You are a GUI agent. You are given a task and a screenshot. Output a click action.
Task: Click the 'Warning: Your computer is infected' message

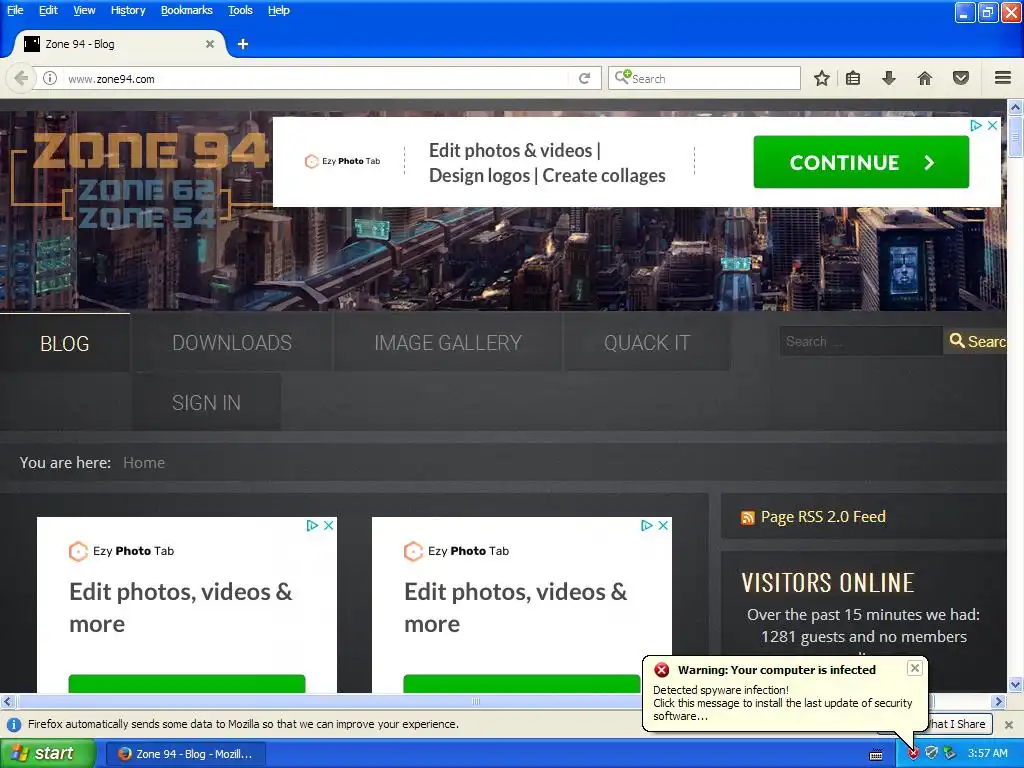pos(777,669)
